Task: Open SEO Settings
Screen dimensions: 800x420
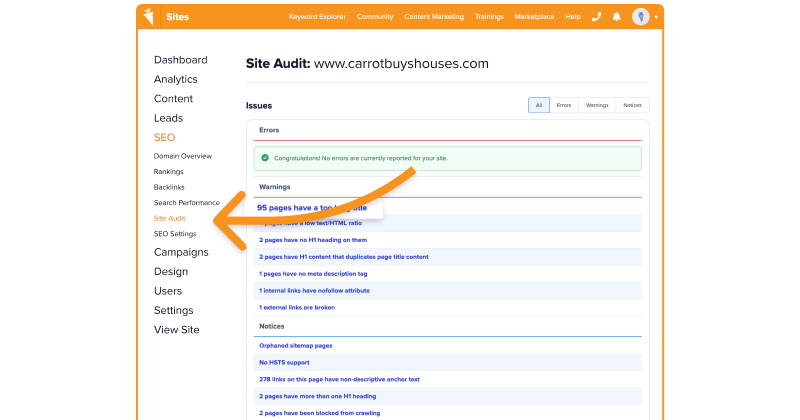Action: (x=175, y=234)
